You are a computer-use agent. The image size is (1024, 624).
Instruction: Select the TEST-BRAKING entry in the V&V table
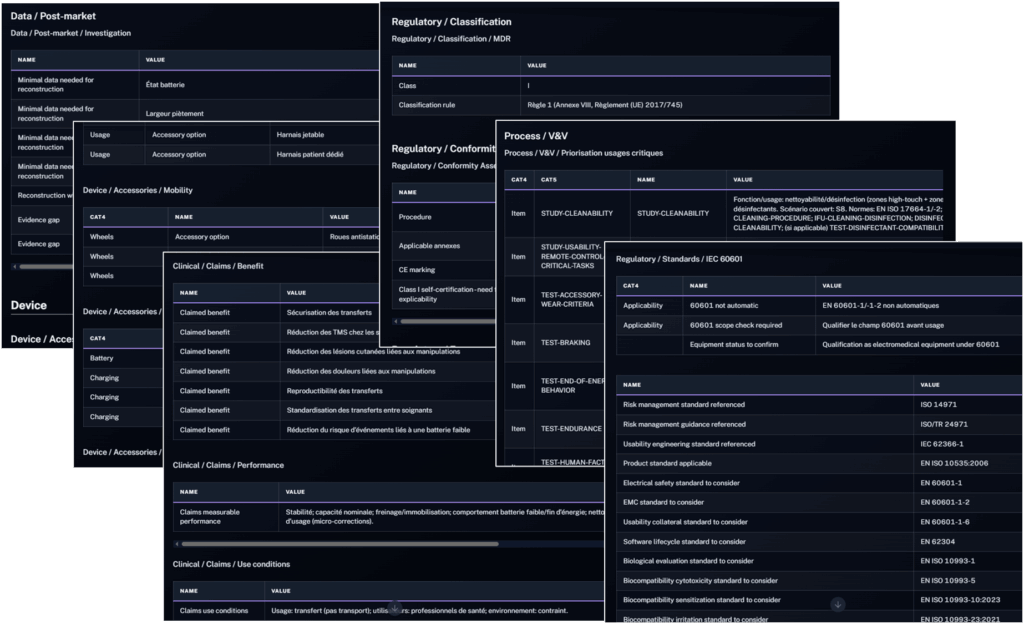click(x=565, y=343)
